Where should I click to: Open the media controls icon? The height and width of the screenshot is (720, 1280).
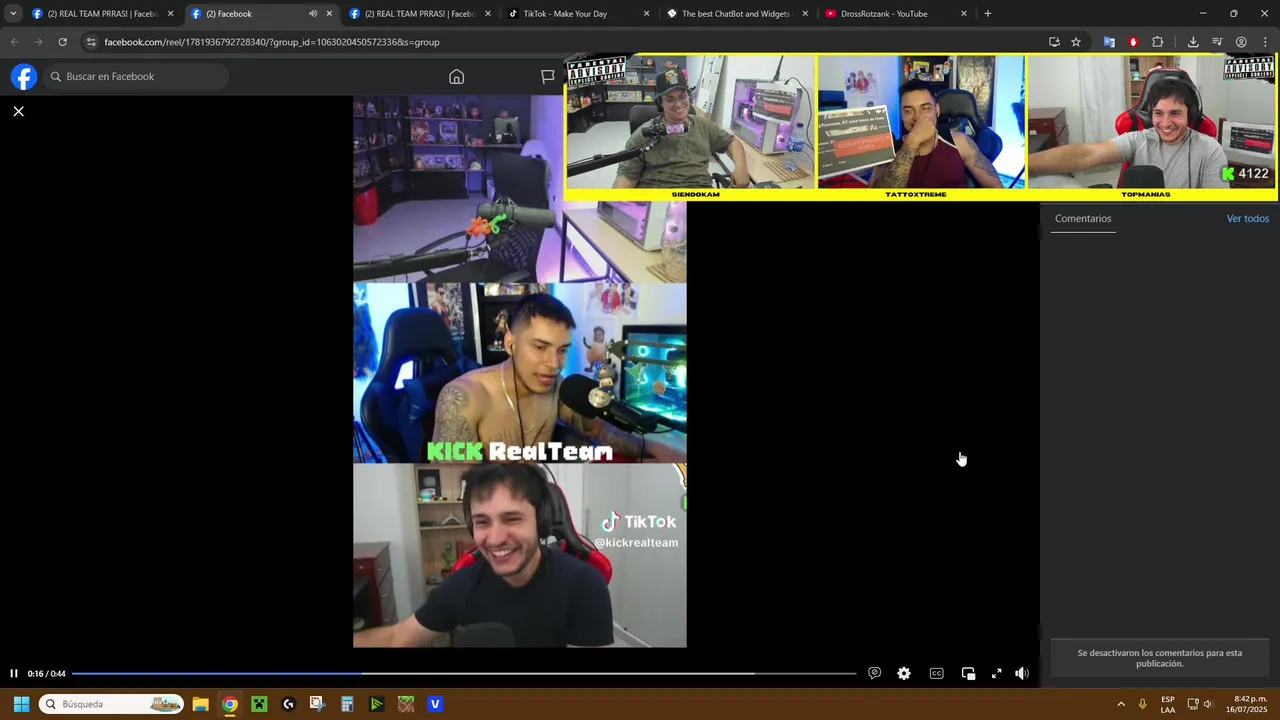1217,42
